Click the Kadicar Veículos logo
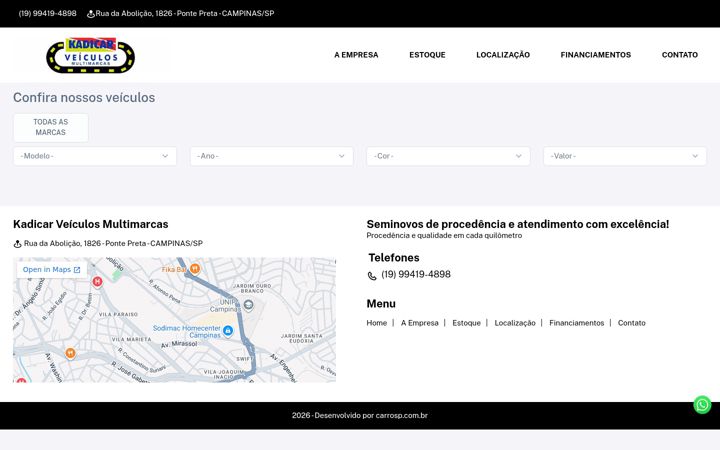The width and height of the screenshot is (720, 450). click(x=90, y=55)
